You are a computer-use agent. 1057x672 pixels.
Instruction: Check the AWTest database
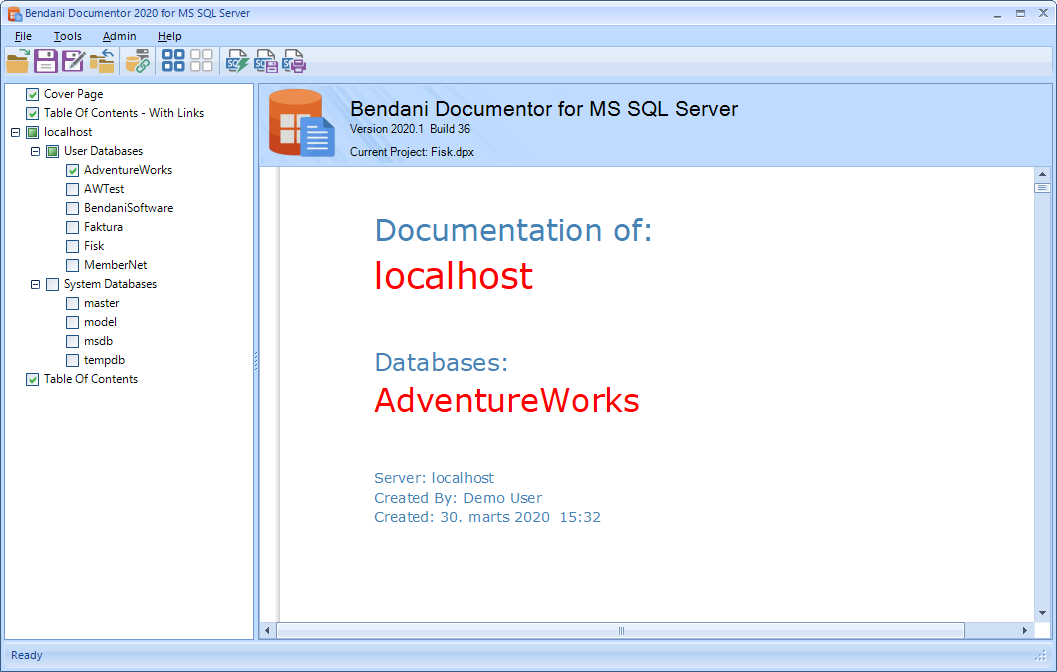coord(73,189)
